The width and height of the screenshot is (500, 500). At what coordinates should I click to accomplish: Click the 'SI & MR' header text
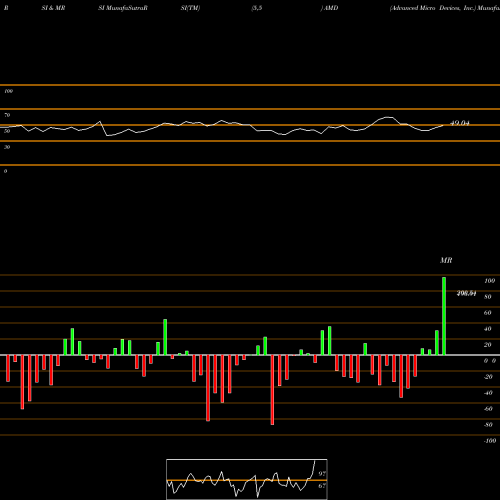point(53,8)
